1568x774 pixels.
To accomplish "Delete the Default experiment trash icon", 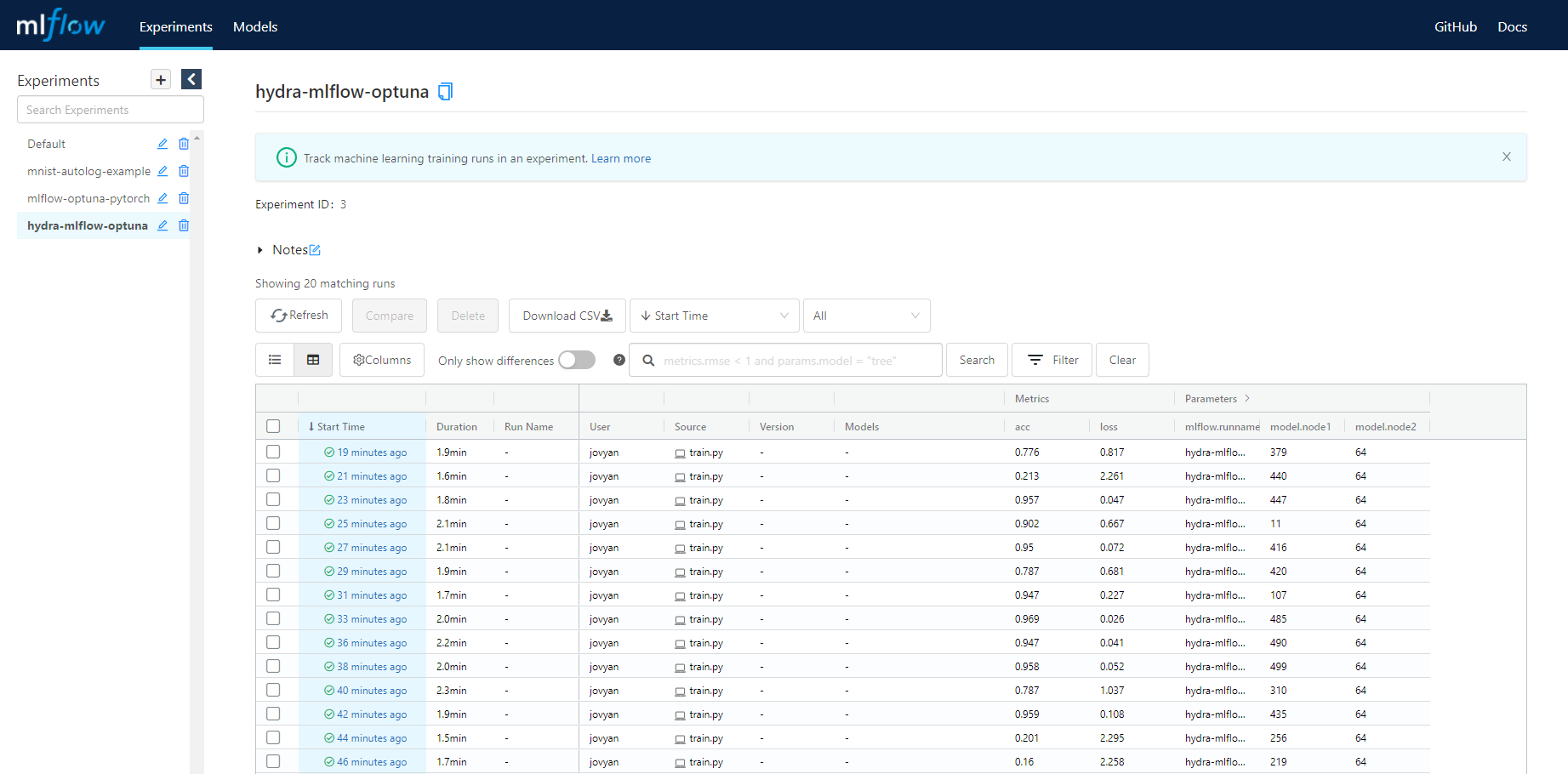I will pyautogui.click(x=184, y=144).
